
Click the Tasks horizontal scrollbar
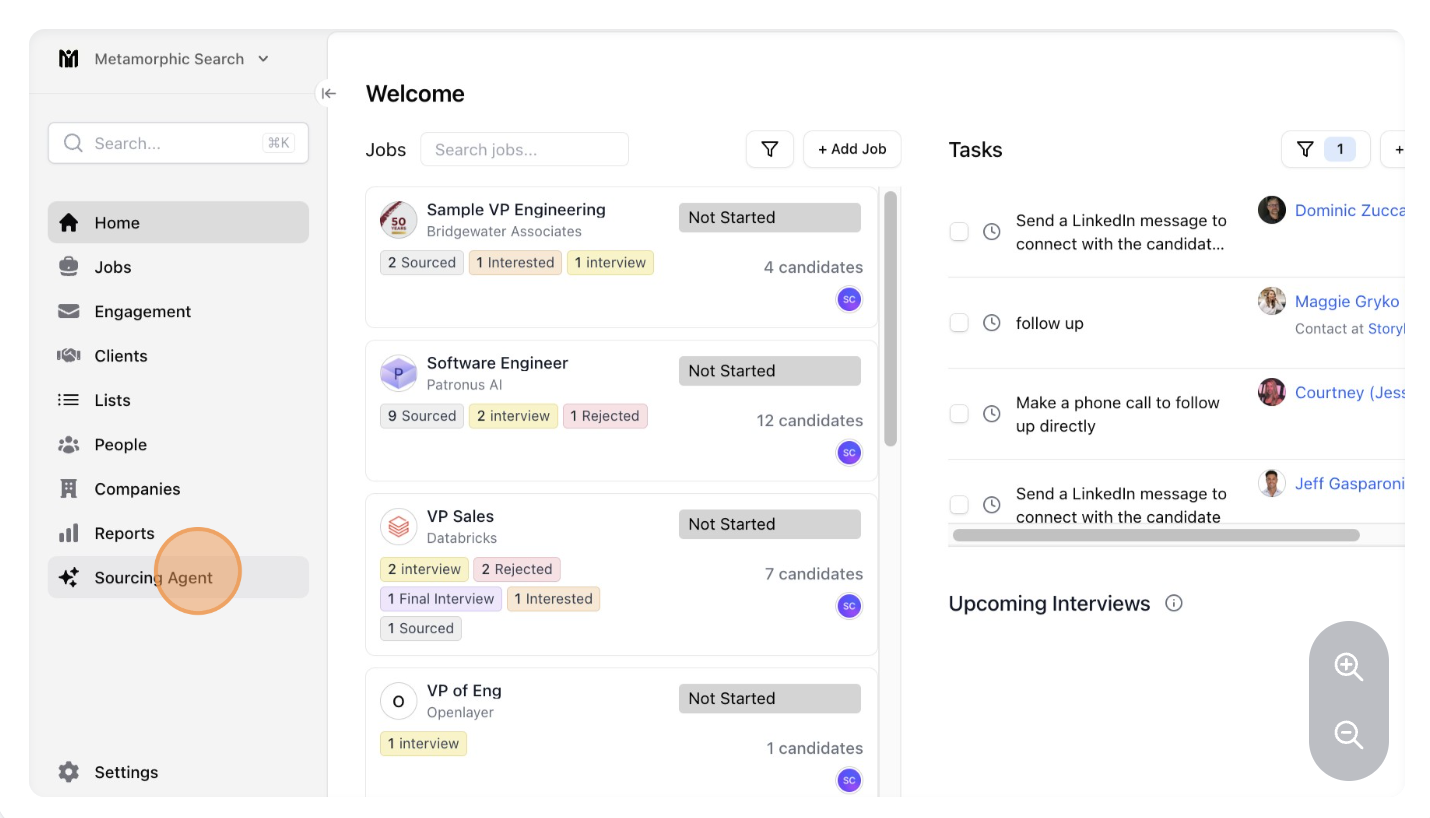(x=1156, y=535)
